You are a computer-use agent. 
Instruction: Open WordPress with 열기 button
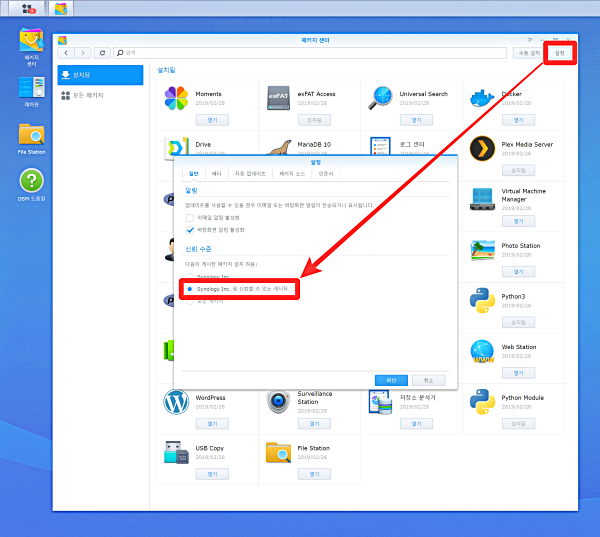coord(212,423)
